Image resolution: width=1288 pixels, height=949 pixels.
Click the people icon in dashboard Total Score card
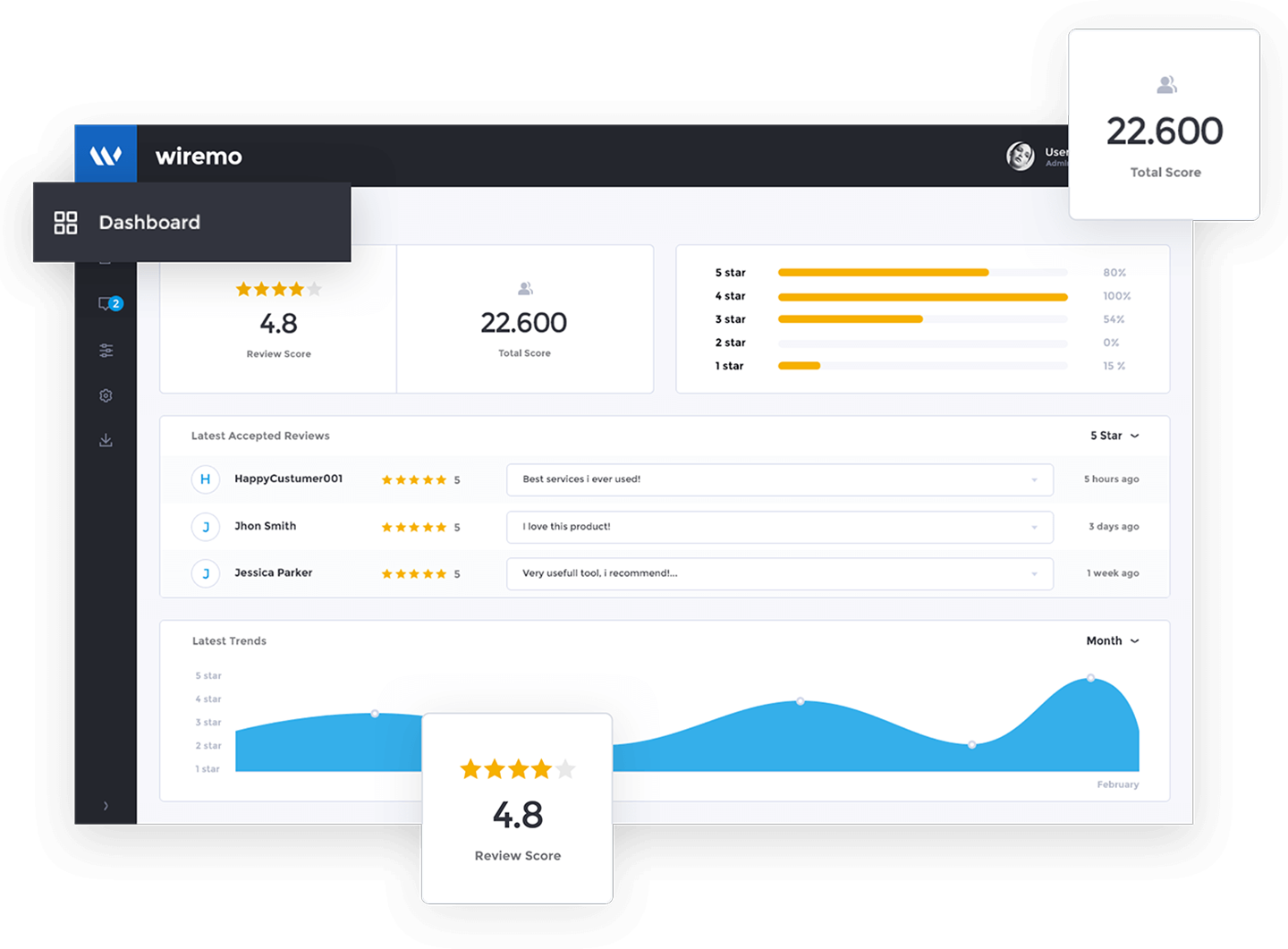(x=525, y=288)
